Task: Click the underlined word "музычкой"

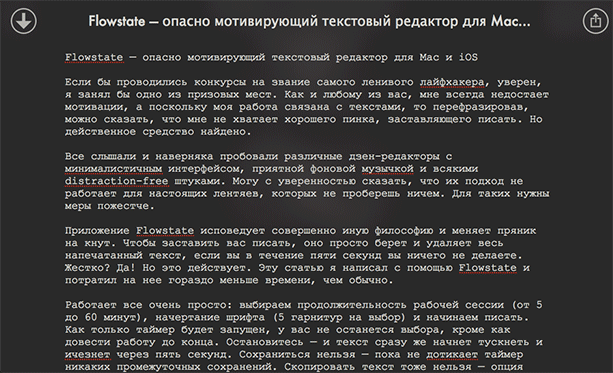Action: point(387,169)
